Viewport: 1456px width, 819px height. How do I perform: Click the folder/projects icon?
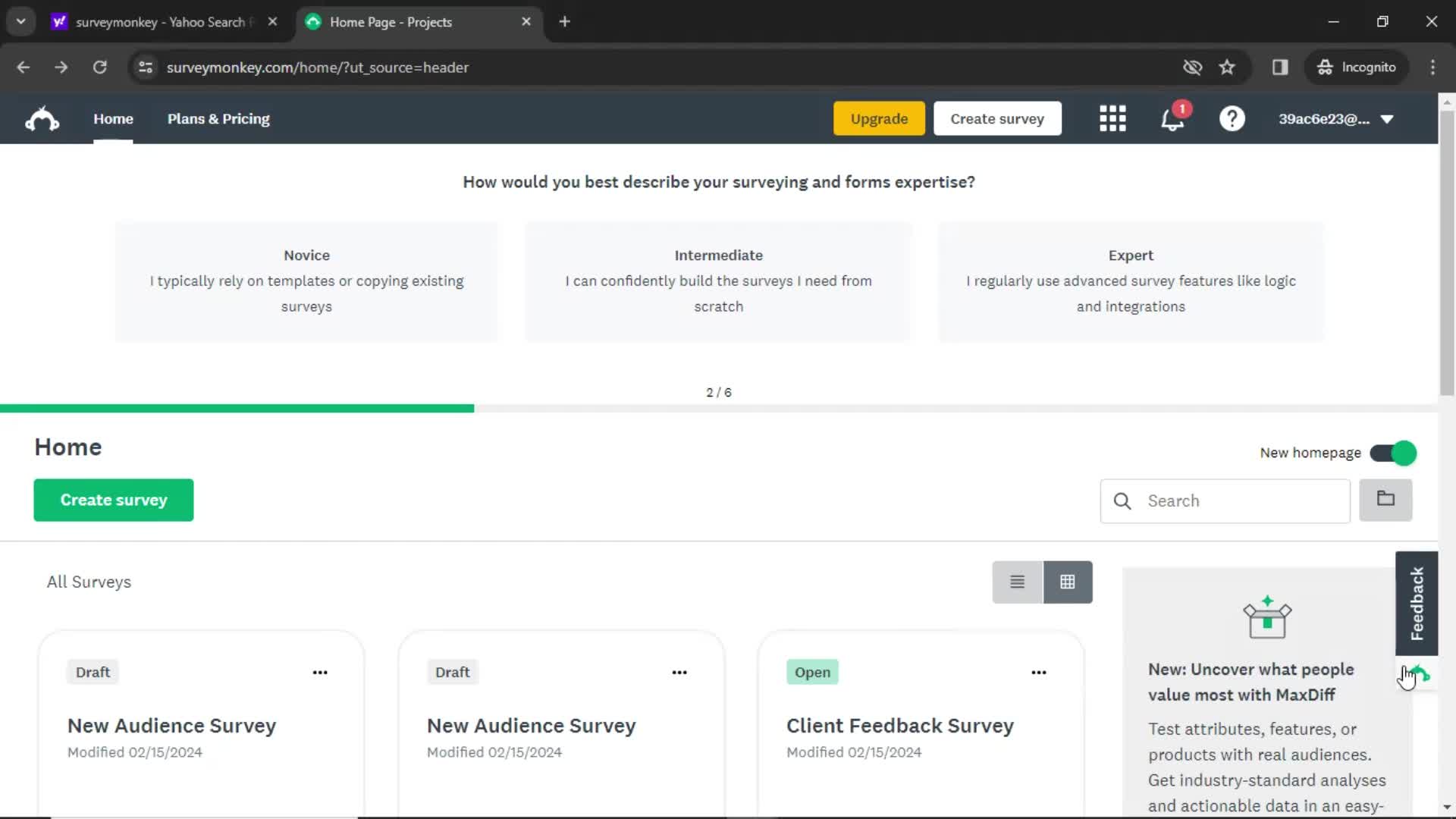pyautogui.click(x=1385, y=500)
